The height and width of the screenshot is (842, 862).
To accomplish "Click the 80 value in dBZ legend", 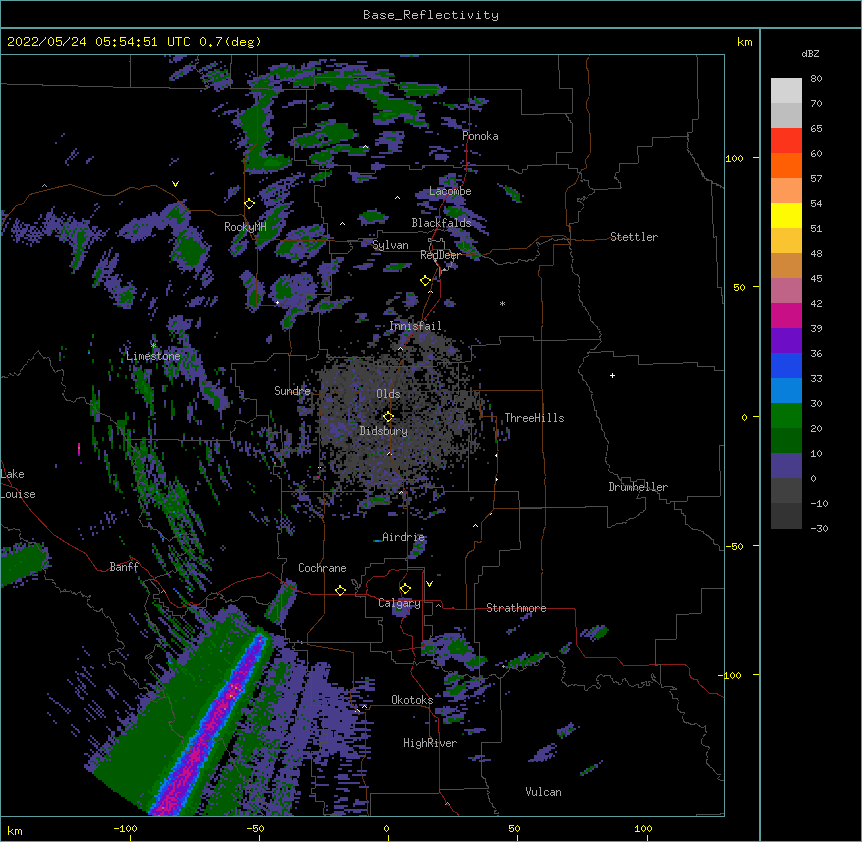I will 816,79.
